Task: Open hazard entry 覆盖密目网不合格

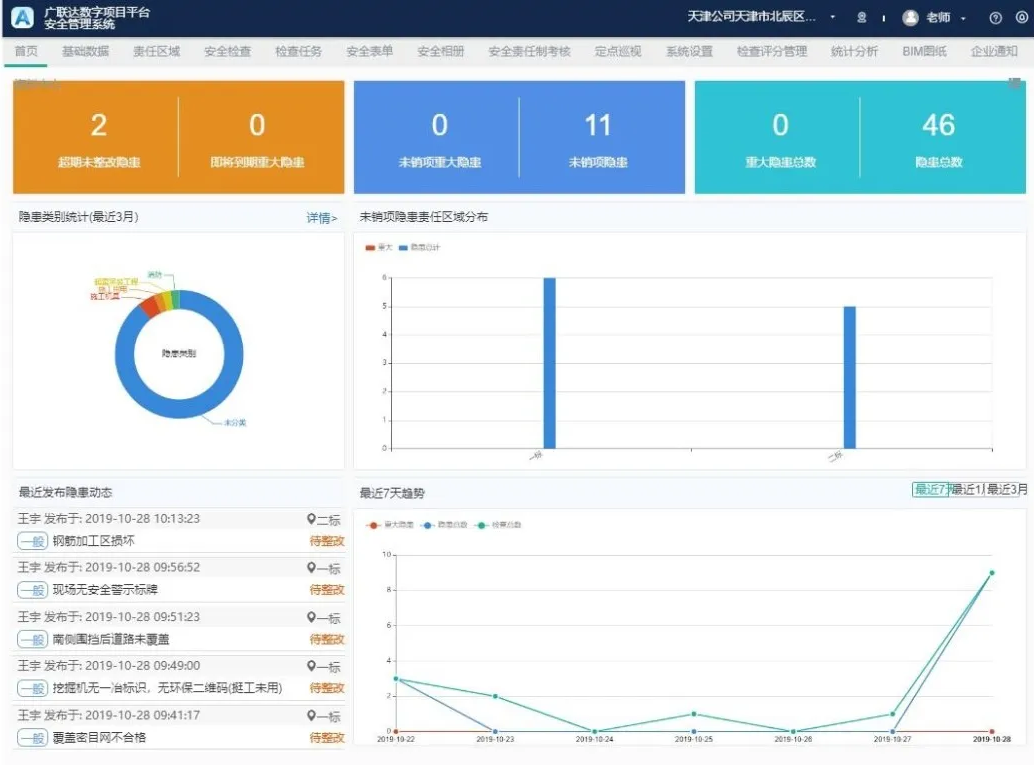Action: 100,738
